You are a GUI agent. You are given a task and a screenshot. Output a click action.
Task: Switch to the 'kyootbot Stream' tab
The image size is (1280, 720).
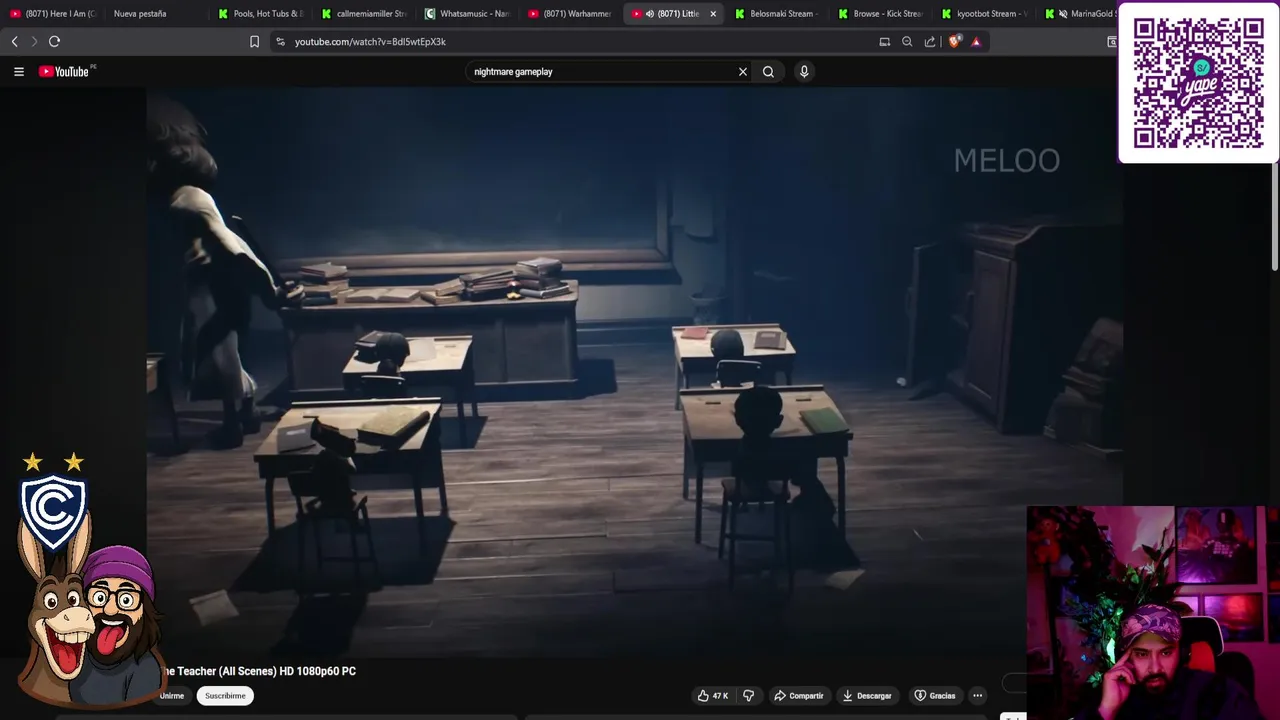tap(986, 14)
